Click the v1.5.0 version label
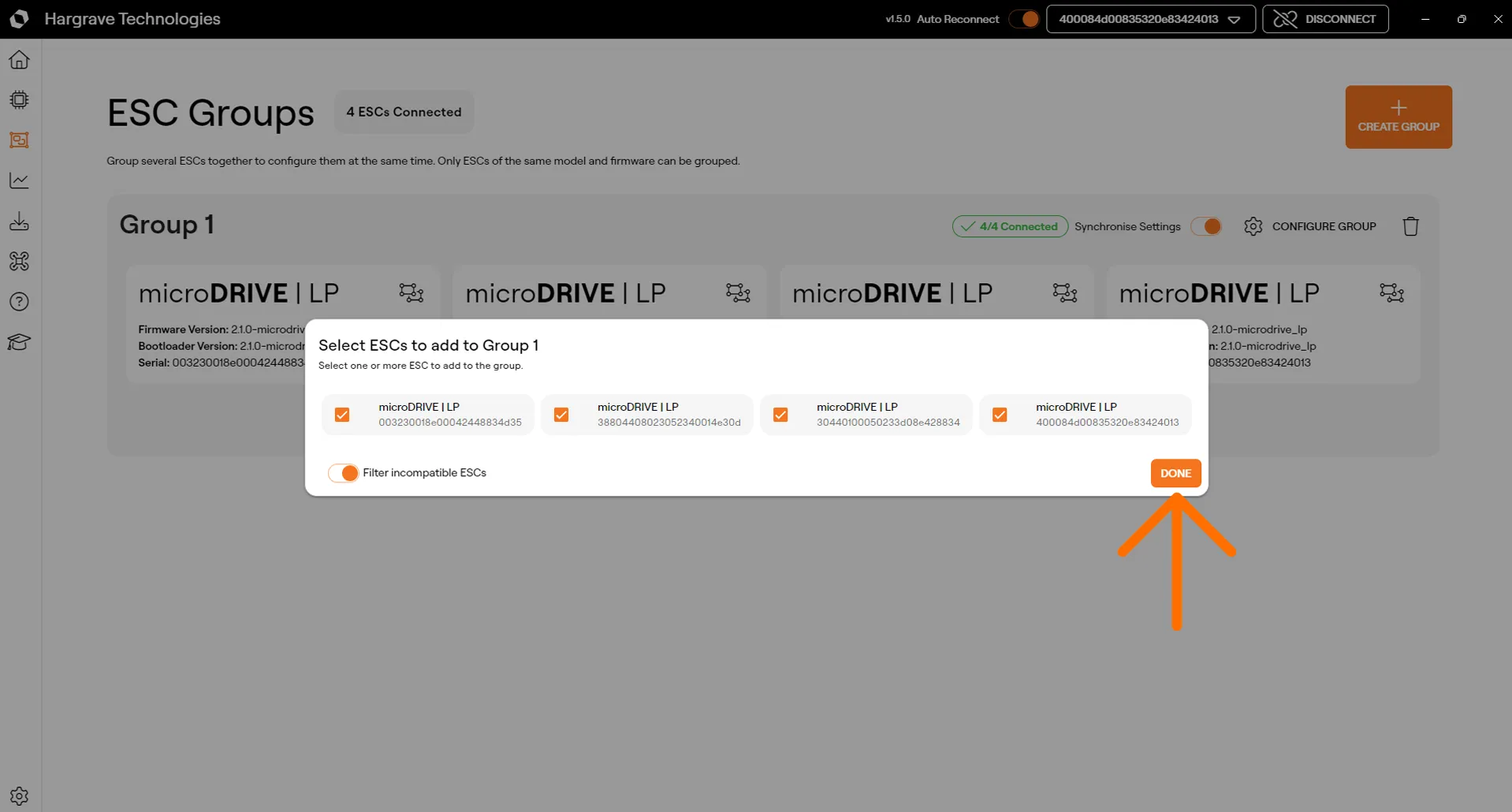The height and width of the screenshot is (812, 1512). tap(897, 19)
